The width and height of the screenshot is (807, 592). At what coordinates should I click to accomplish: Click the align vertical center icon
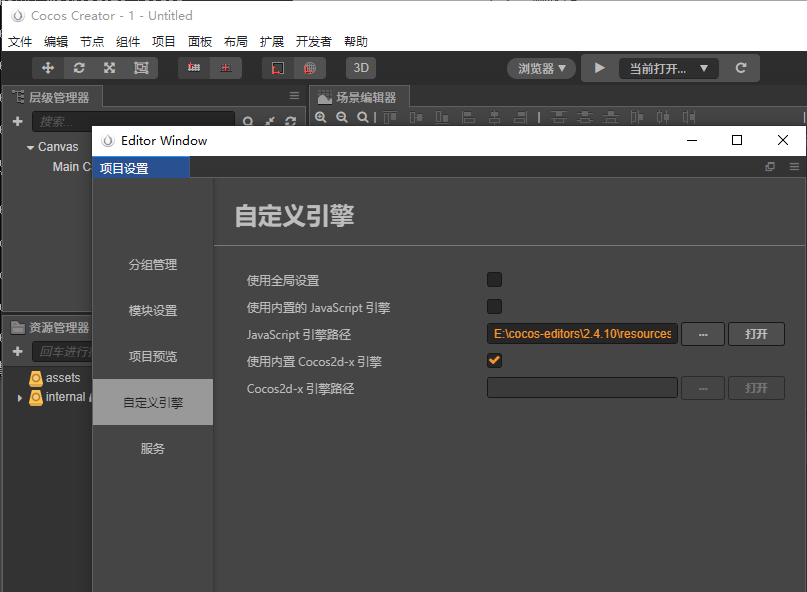click(x=416, y=117)
